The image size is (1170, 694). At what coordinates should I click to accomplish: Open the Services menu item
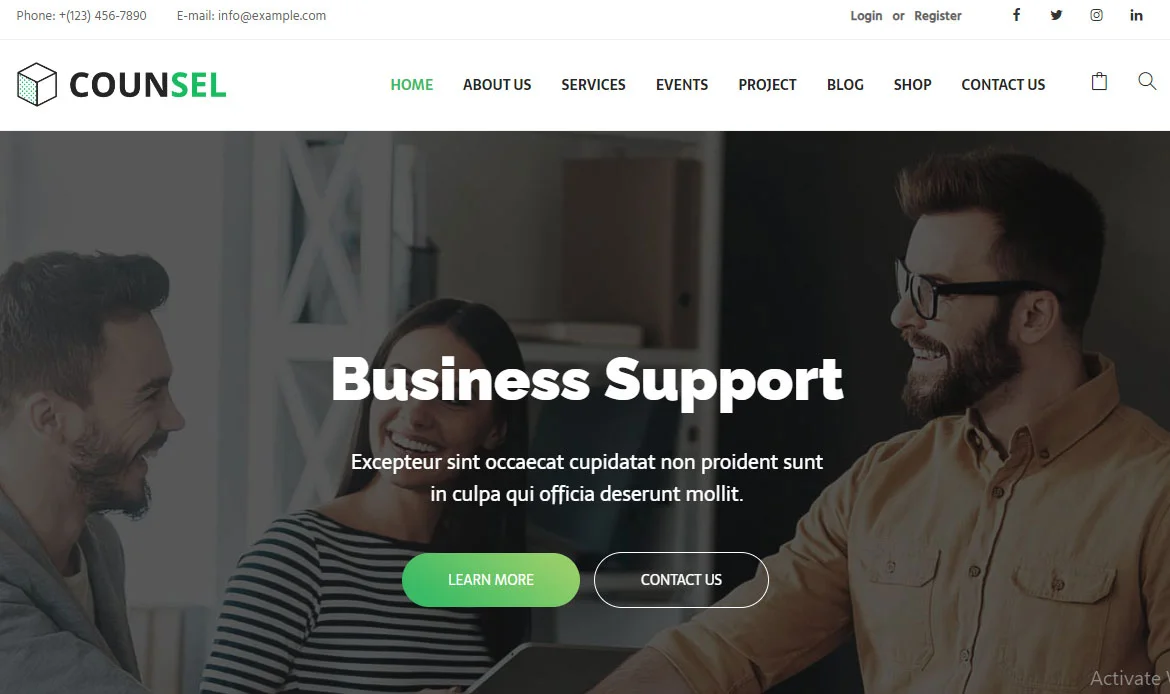pyautogui.click(x=593, y=85)
